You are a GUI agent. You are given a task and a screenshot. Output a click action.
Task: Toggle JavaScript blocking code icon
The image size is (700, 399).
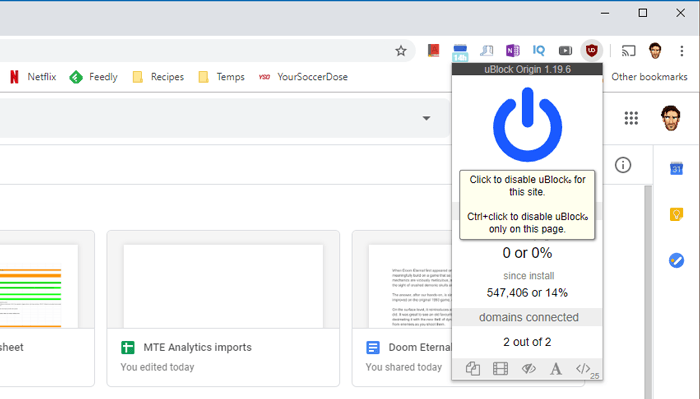click(x=583, y=368)
